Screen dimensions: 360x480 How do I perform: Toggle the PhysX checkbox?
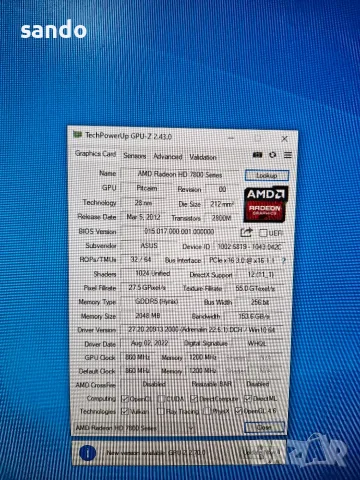coord(207,411)
